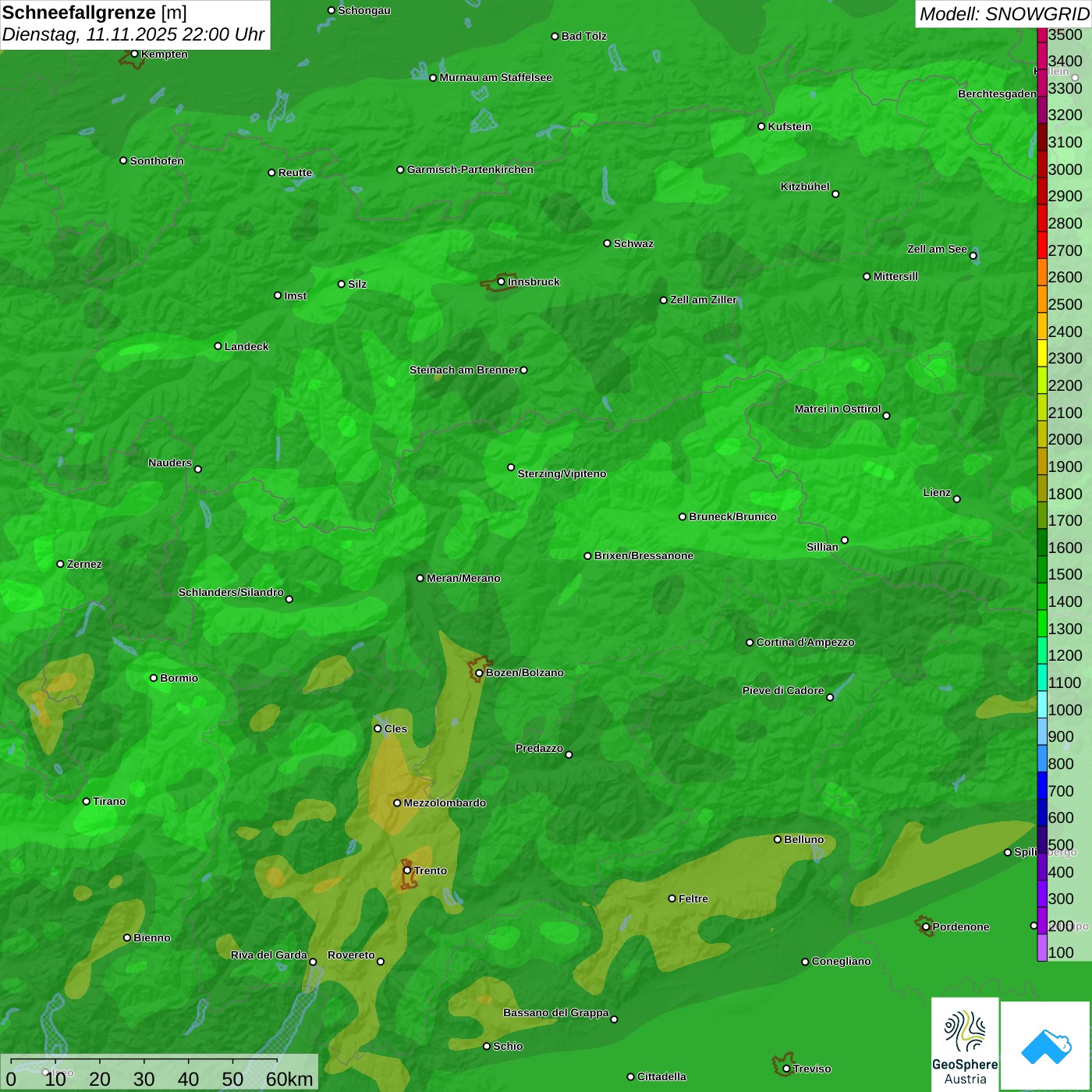Pick the 1500 m green legend swatch
Viewport: 1092px width, 1092px height.
pos(1042,569)
